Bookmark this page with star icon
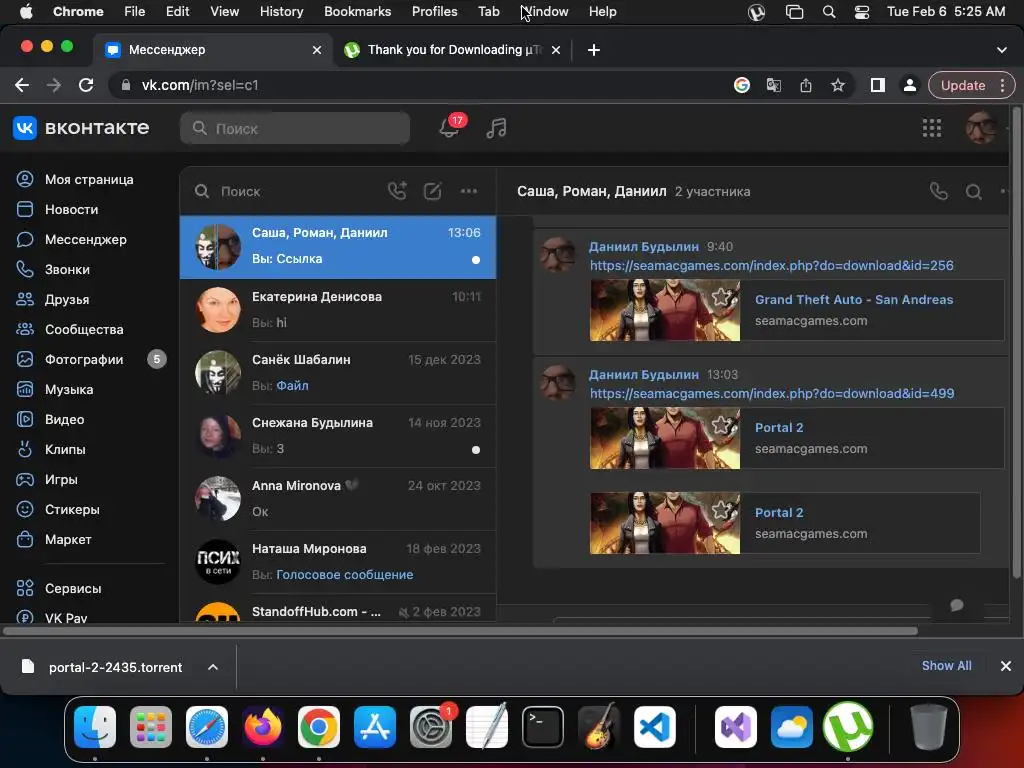This screenshot has width=1024, height=768. [x=838, y=85]
